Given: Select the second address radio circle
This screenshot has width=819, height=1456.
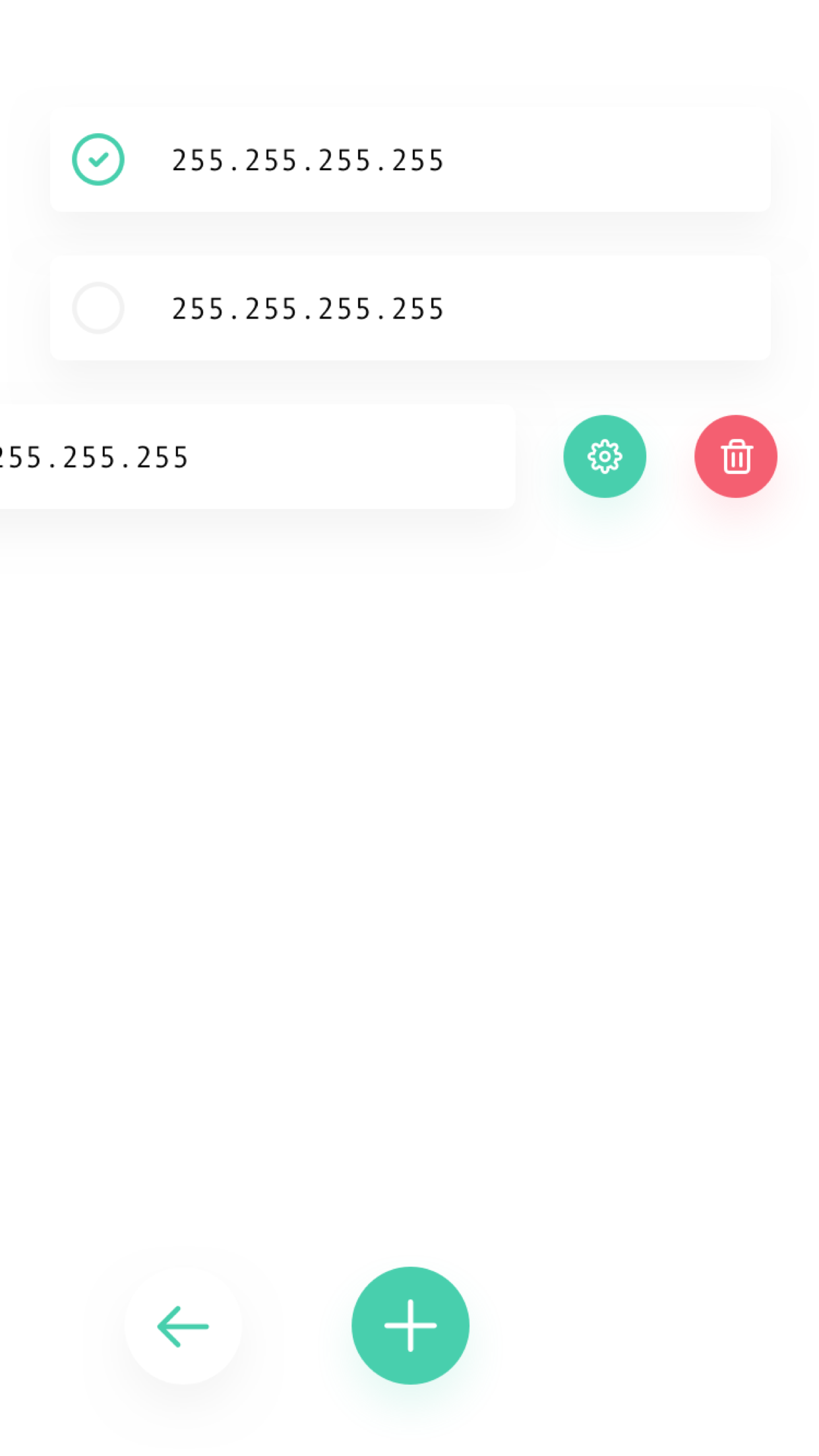Looking at the screenshot, I should pos(98,308).
